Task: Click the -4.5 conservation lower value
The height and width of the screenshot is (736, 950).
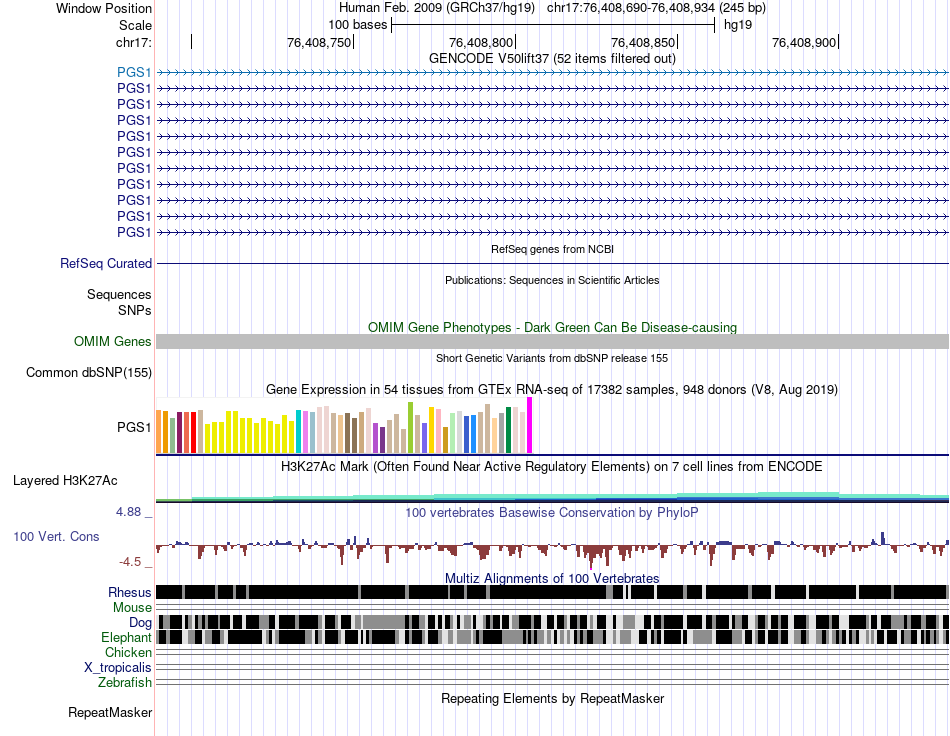Action: tap(130, 562)
